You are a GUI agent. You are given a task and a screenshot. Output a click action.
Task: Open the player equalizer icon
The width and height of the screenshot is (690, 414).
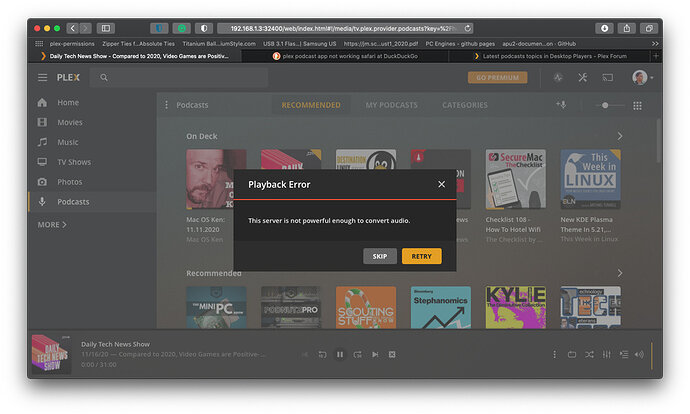click(x=606, y=354)
